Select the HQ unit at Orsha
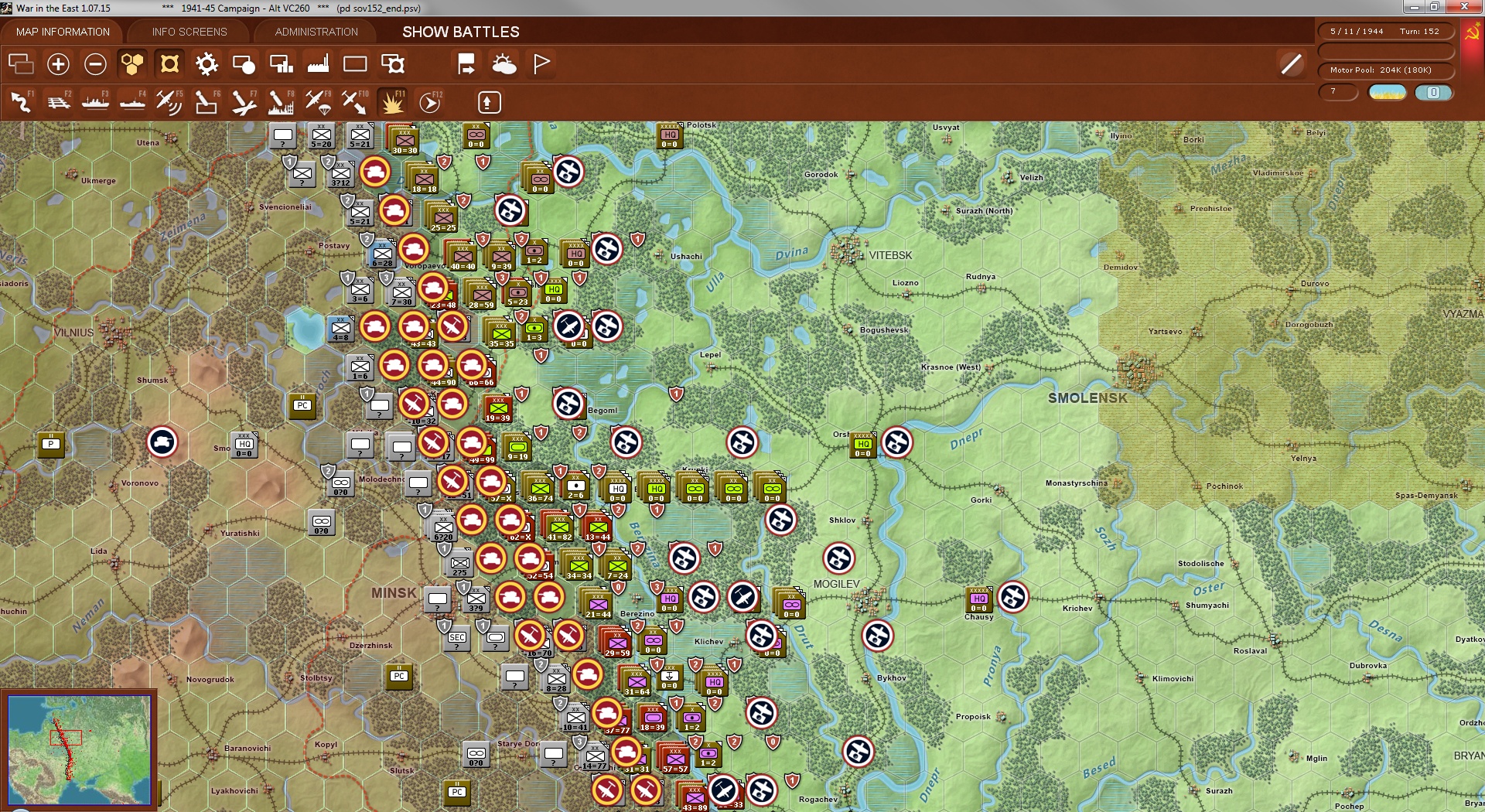Screen dimensions: 1485x812 point(863,445)
